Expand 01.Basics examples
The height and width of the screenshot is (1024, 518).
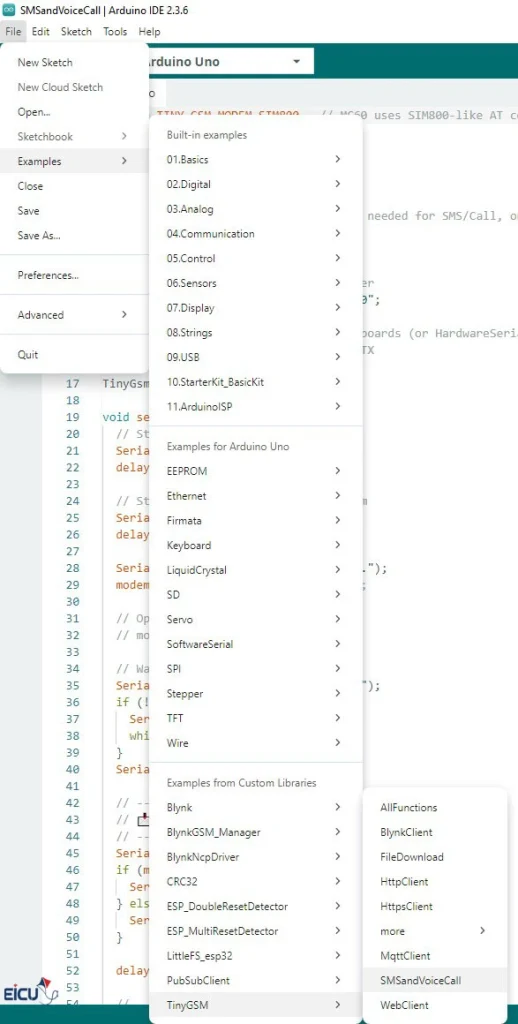255,159
